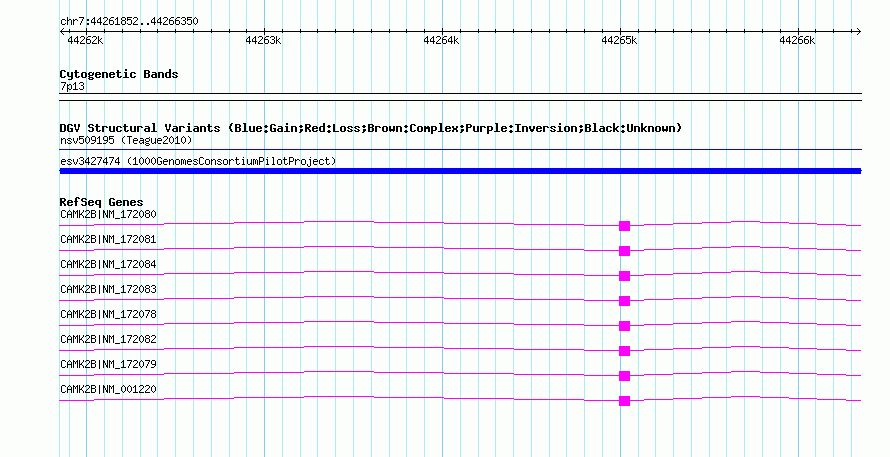Select transcript CAMK2B|NM_172081 label
This screenshot has height=457, width=890.
tap(108, 240)
